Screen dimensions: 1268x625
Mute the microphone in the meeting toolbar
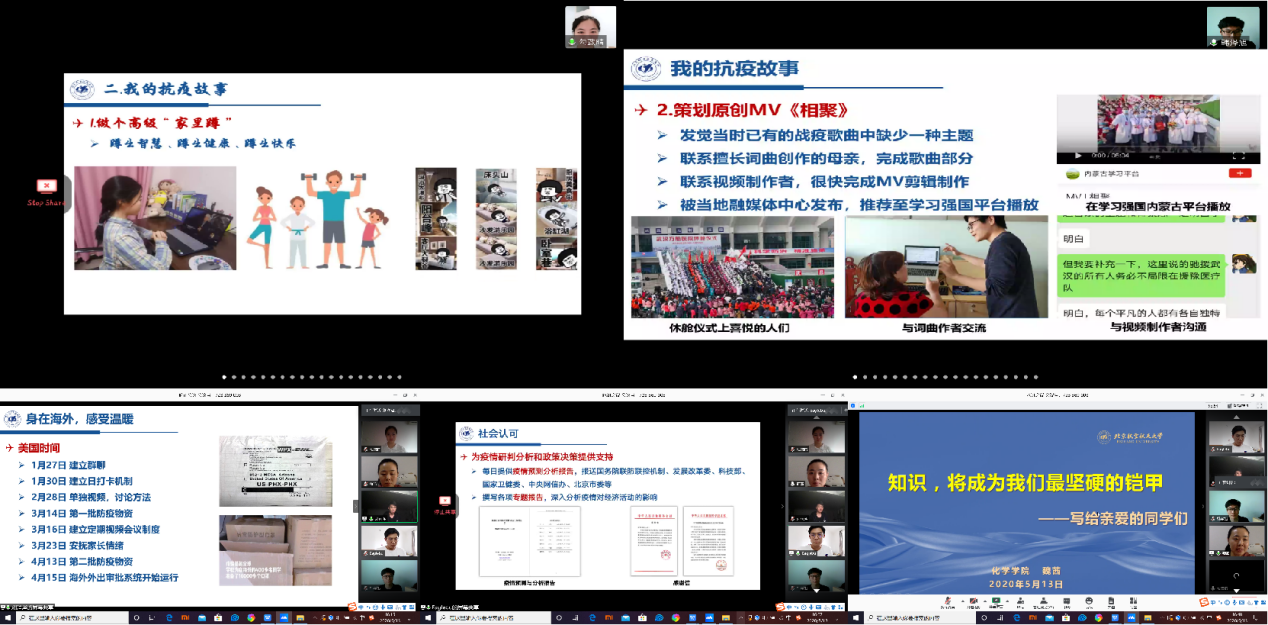pyautogui.click(x=948, y=601)
